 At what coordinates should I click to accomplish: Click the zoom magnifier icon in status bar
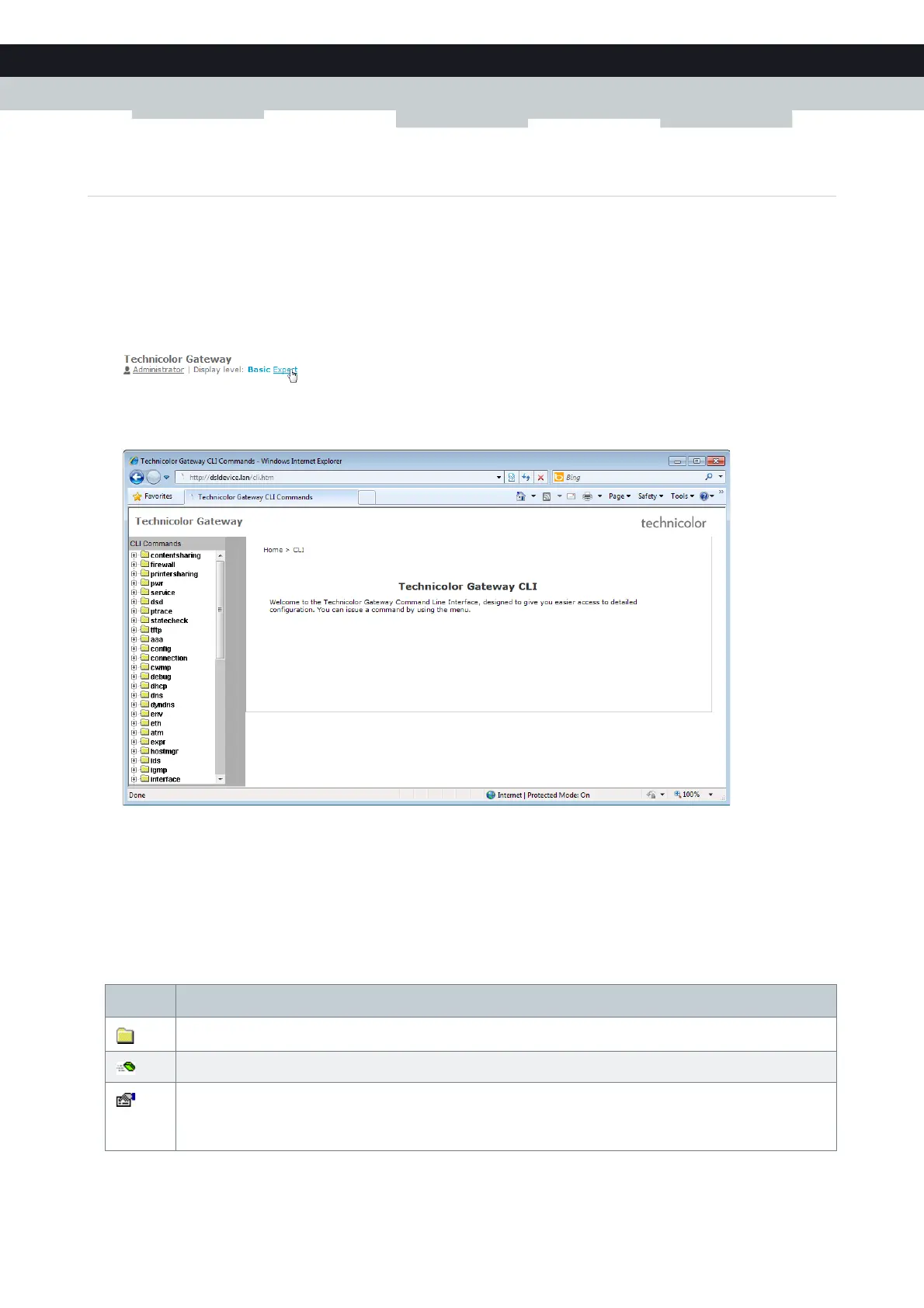[677, 795]
